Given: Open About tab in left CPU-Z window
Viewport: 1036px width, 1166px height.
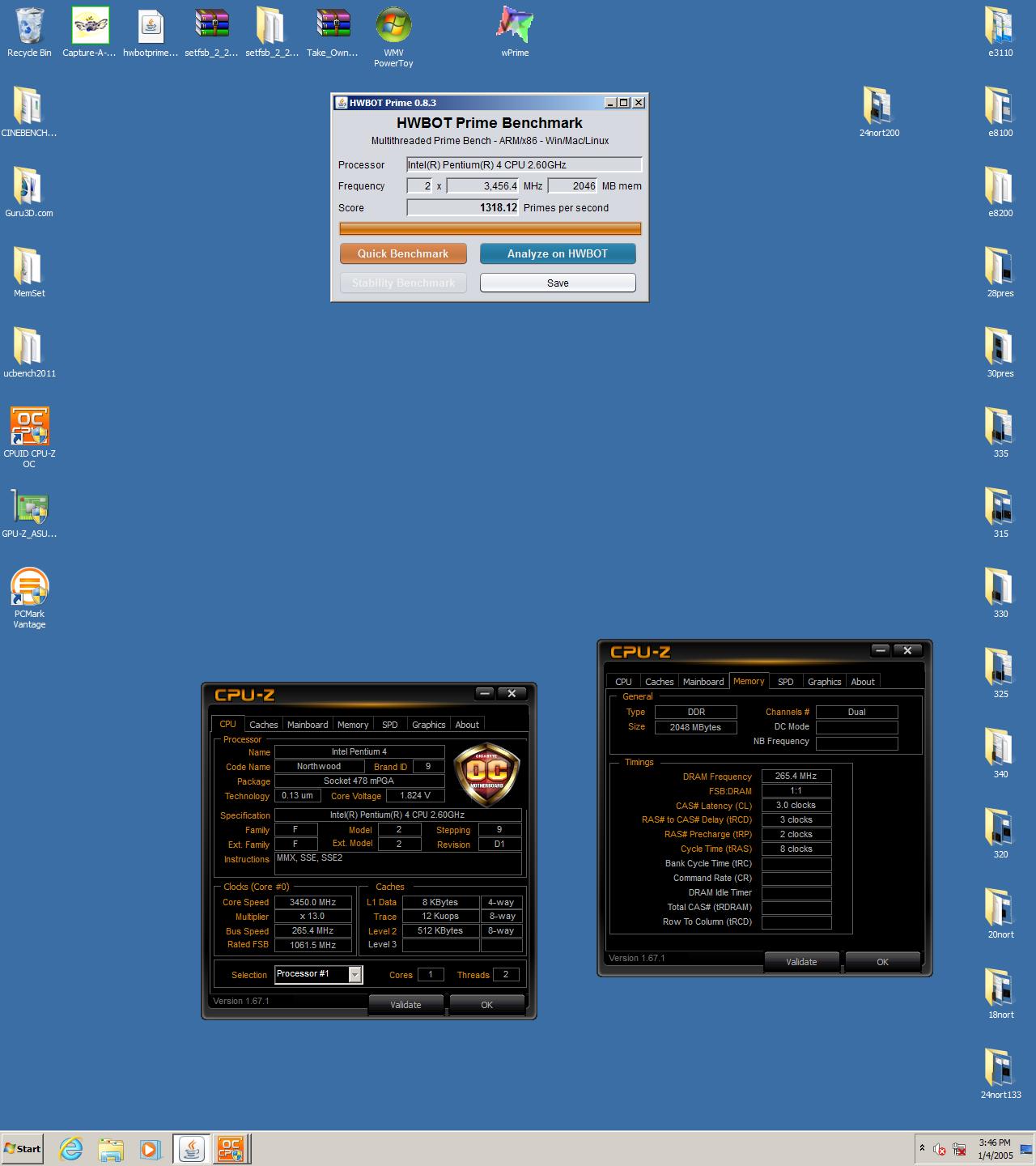Looking at the screenshot, I should [467, 725].
